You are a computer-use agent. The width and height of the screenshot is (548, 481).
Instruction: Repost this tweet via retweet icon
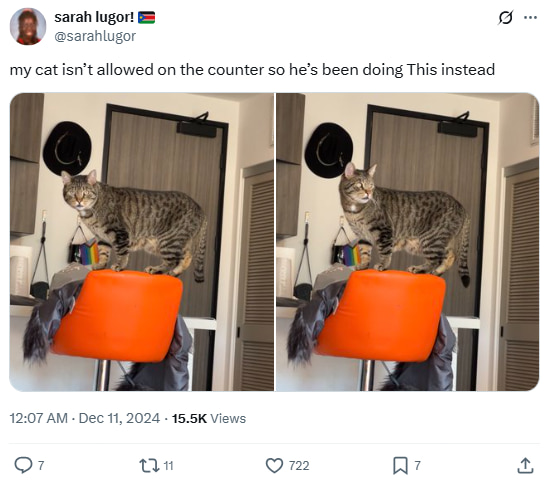pos(149,466)
